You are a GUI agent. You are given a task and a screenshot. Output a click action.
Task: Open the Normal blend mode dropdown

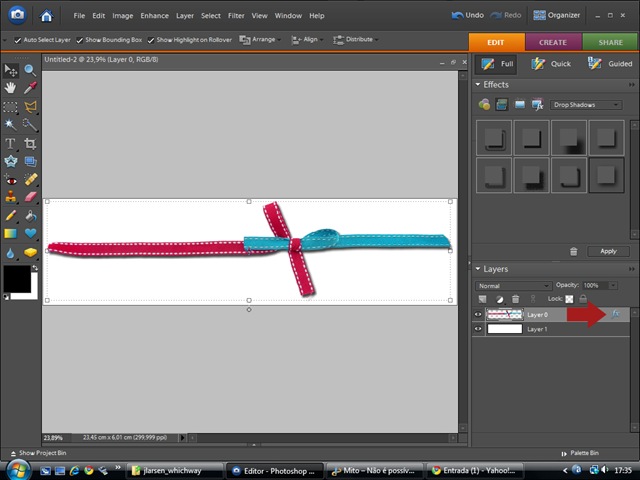point(513,286)
